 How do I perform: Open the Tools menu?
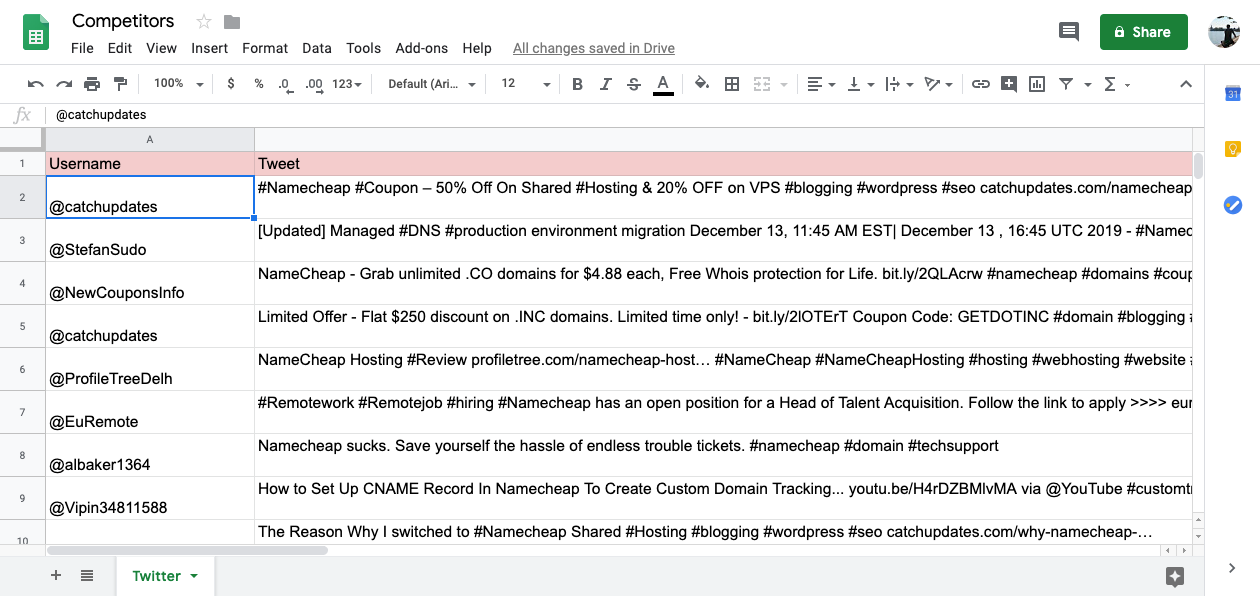point(364,48)
